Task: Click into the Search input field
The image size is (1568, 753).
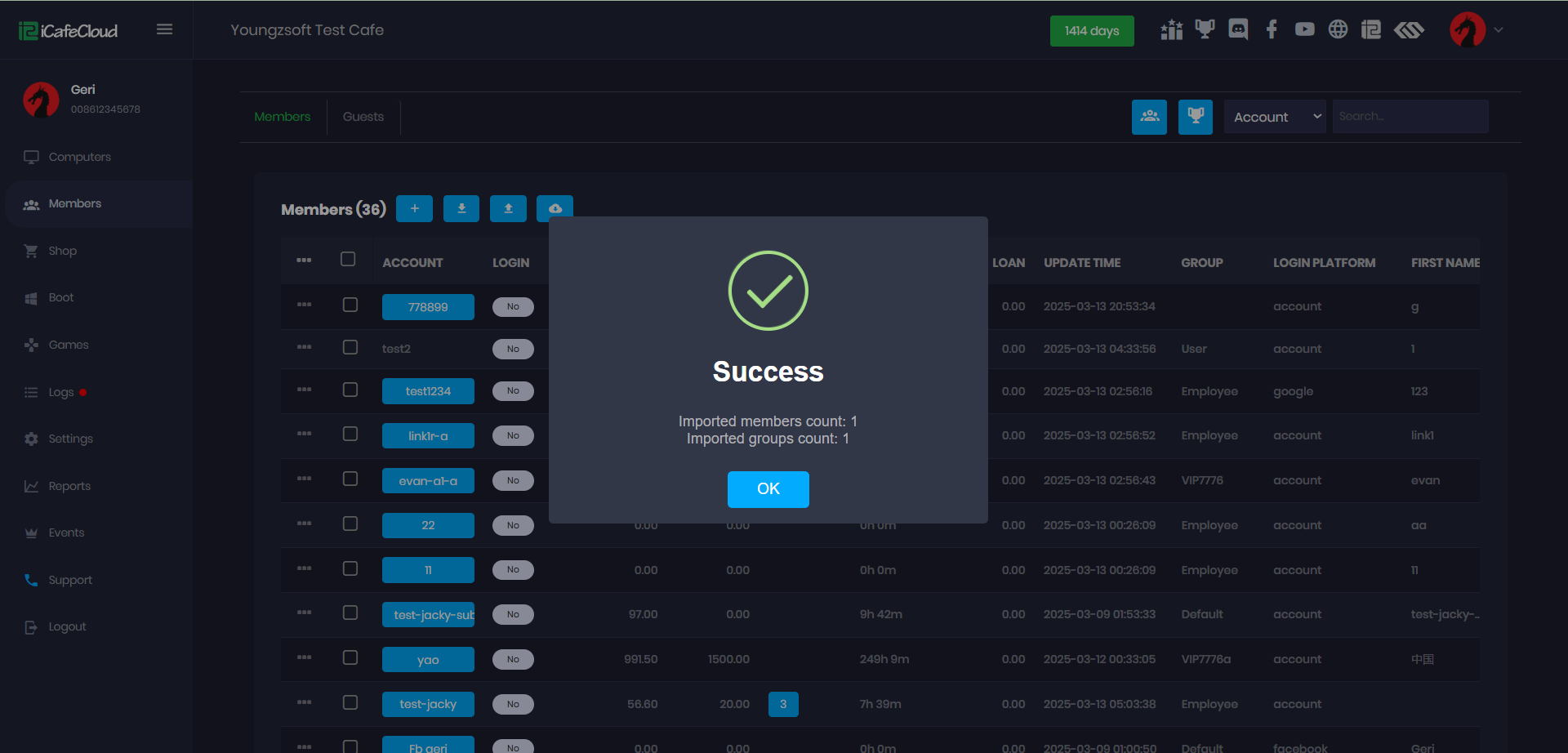Action: pyautogui.click(x=1410, y=117)
